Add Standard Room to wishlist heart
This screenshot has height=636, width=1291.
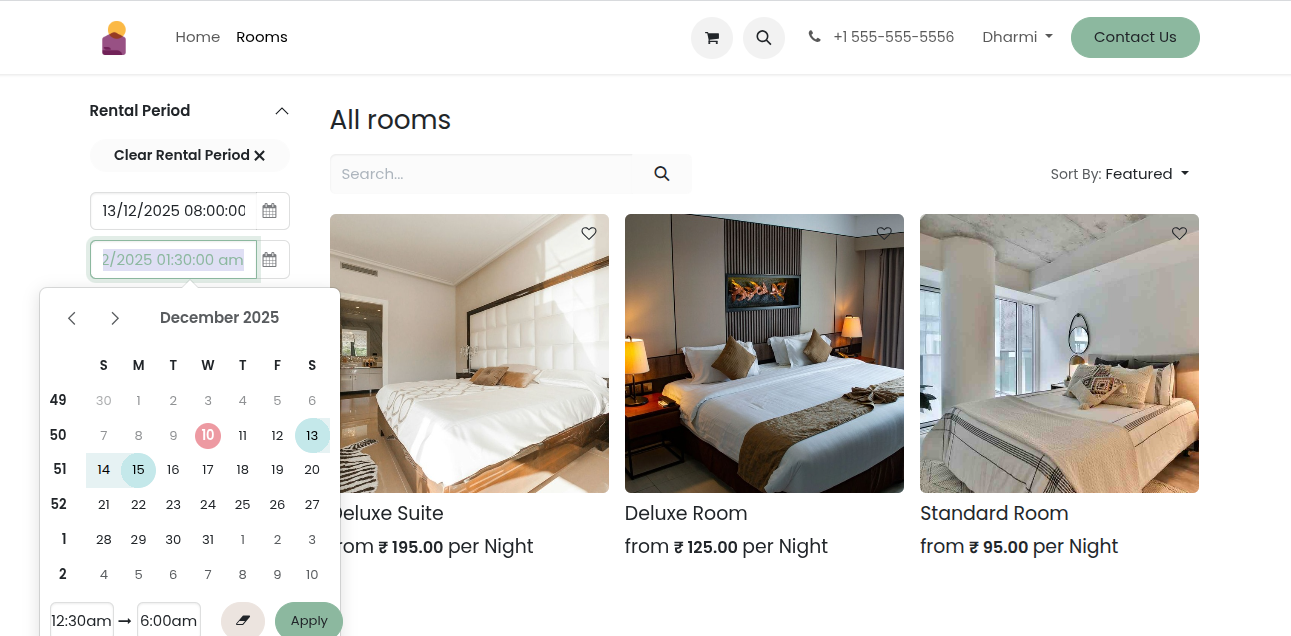1179,233
